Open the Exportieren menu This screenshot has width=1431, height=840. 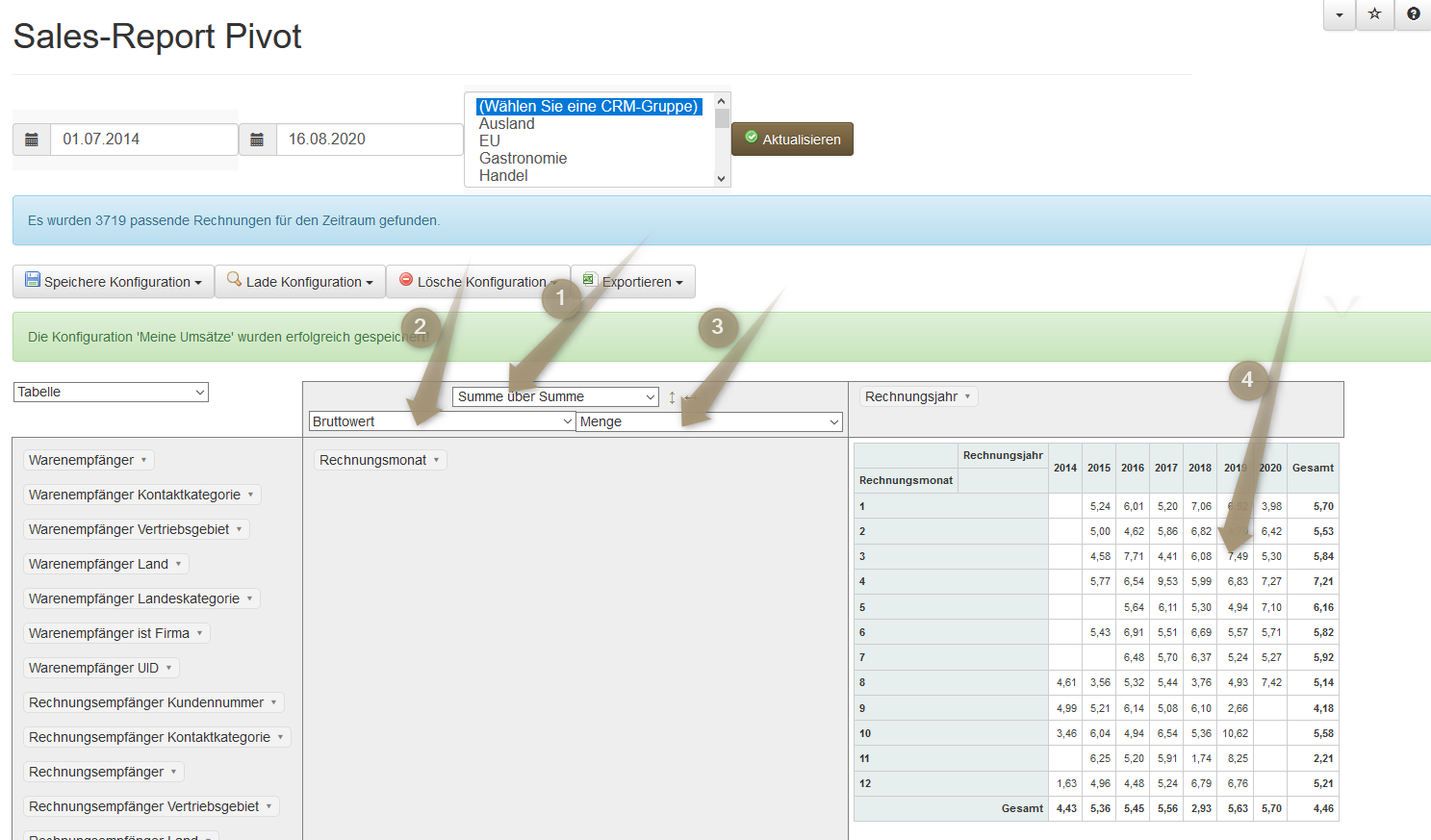pyautogui.click(x=633, y=282)
